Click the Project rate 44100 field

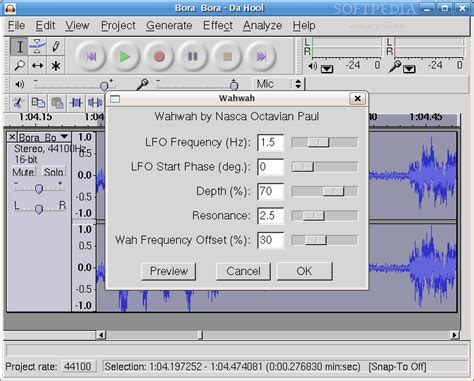coord(78,367)
